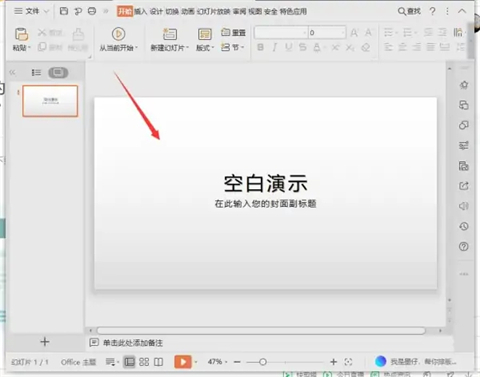Click the Save icon in quick access bar
Screen dimensions: 480x377
(64, 11)
